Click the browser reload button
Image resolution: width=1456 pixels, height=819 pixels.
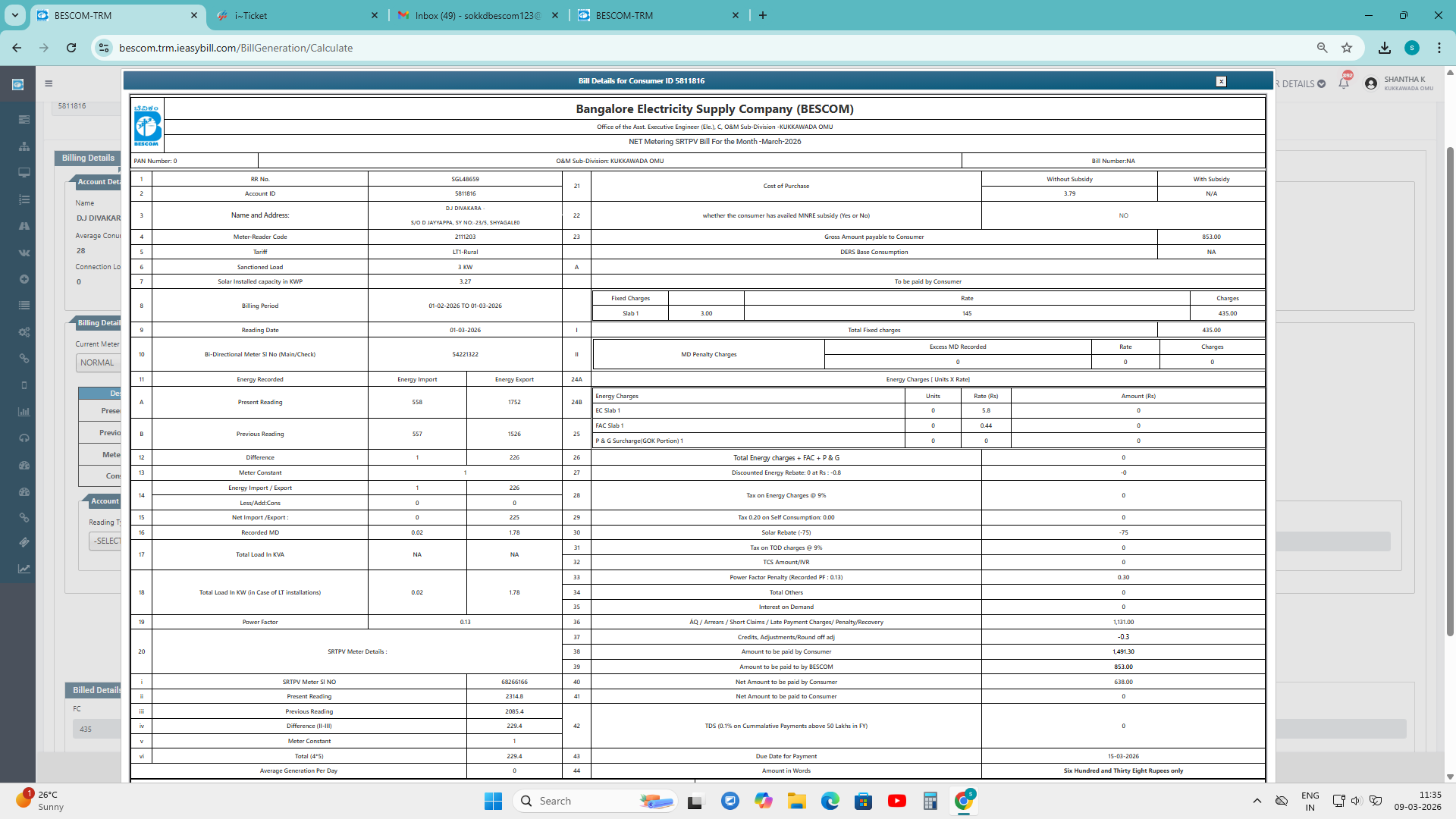click(71, 48)
